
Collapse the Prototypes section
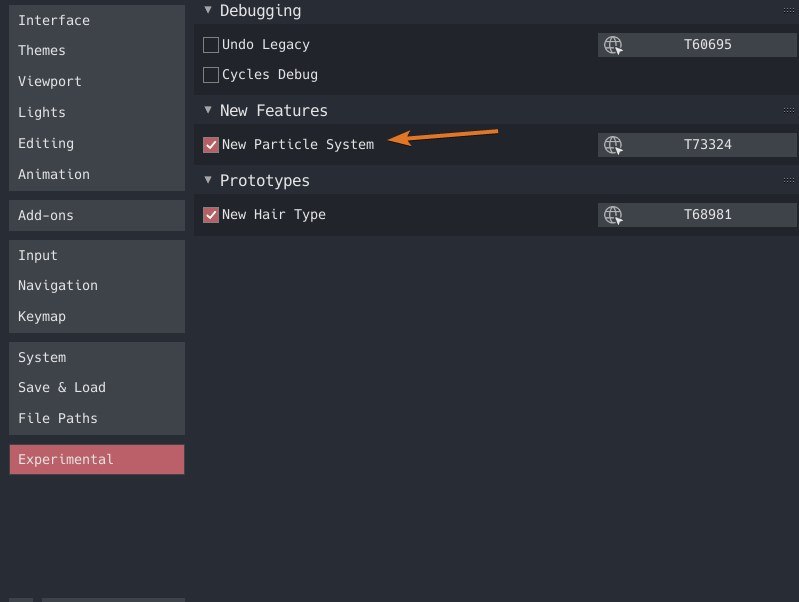[x=208, y=179]
